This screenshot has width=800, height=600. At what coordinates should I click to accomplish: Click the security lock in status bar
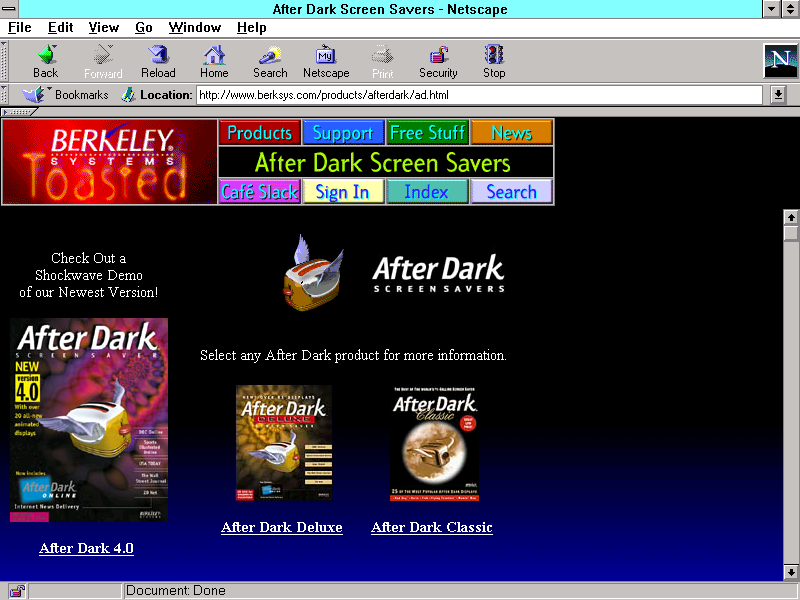pyautogui.click(x=17, y=591)
